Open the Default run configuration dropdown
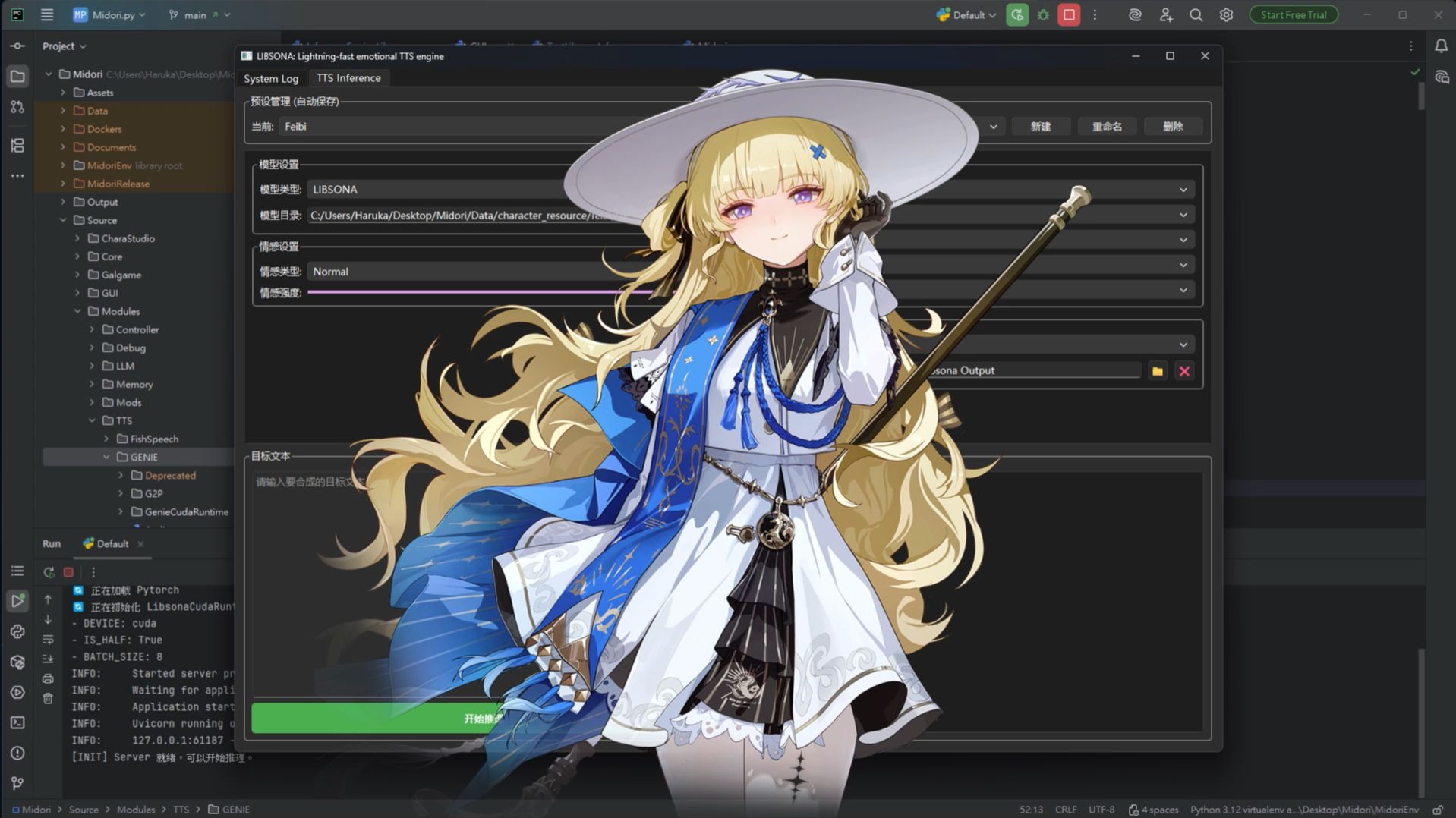1456x818 pixels. pos(966,14)
